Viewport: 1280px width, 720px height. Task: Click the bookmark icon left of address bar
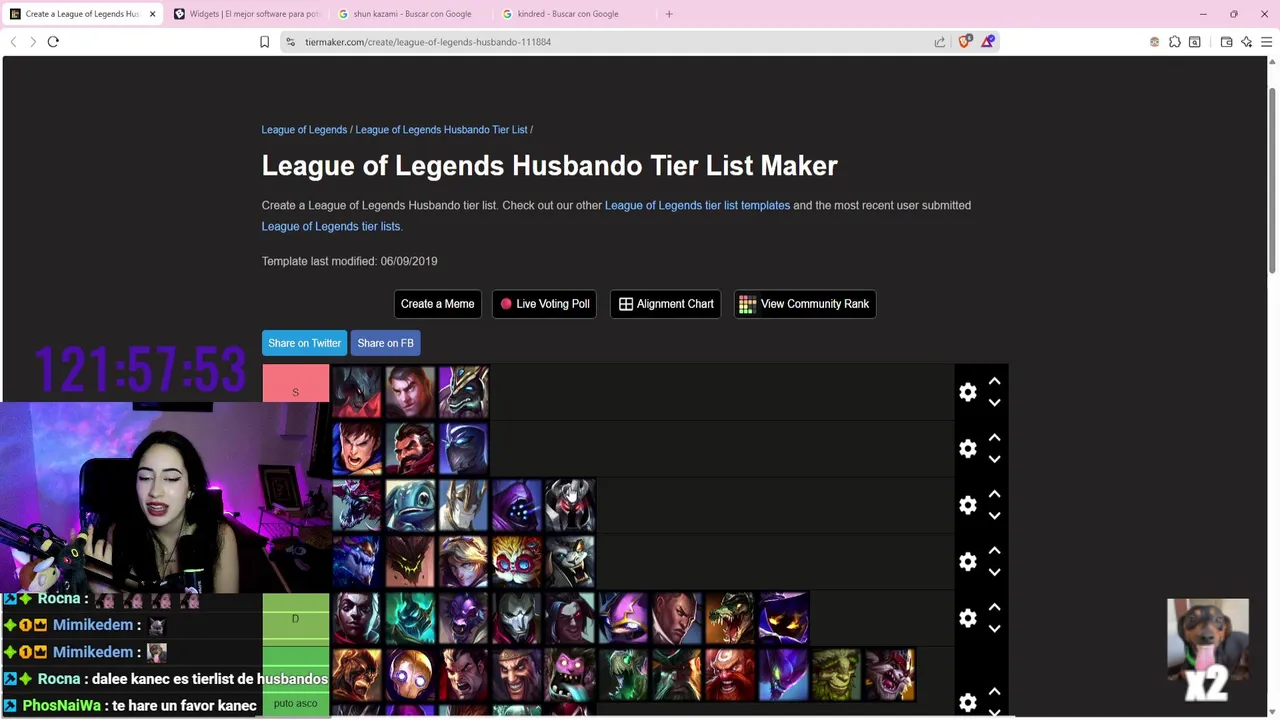[x=264, y=42]
